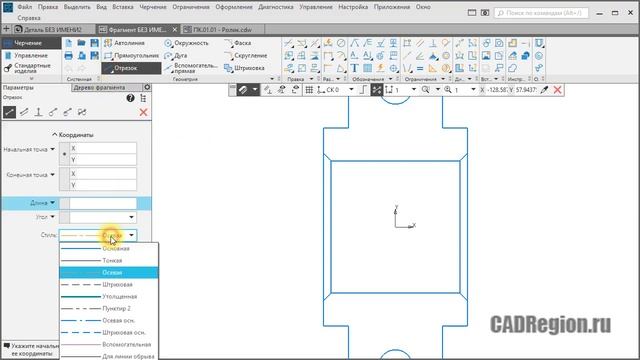Click the Длина input field
This screenshot has height=360, width=640.
tap(103, 203)
